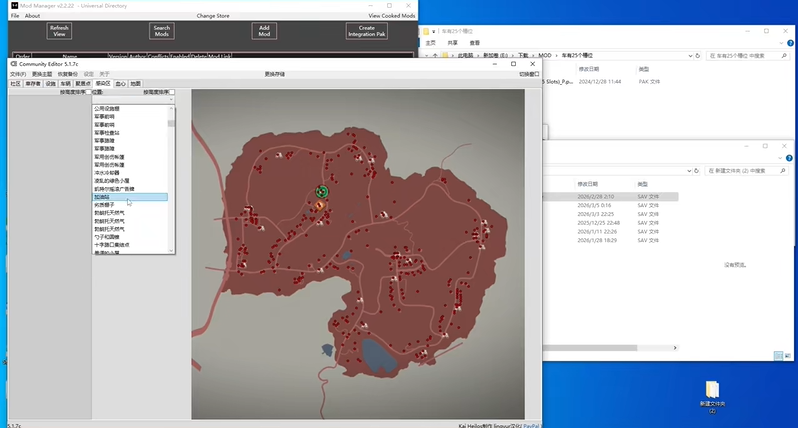Tick the left 按高度排序 checkbox
Screen dimensions: 798x428
(88, 92)
